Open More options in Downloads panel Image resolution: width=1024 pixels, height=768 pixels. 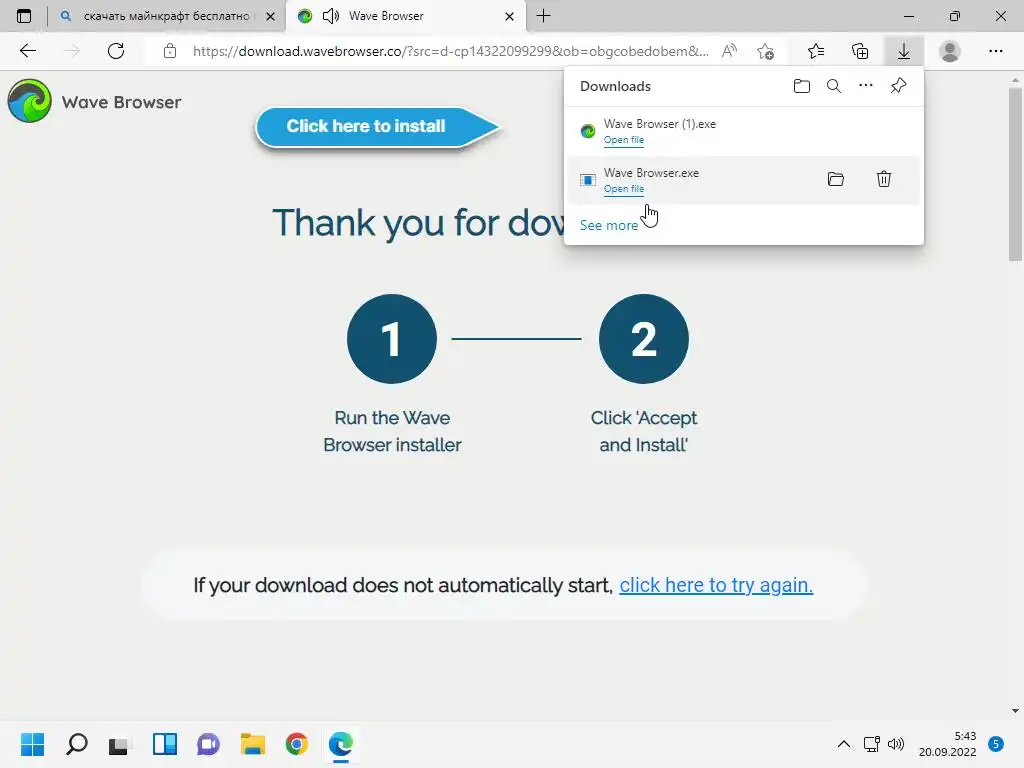point(866,86)
